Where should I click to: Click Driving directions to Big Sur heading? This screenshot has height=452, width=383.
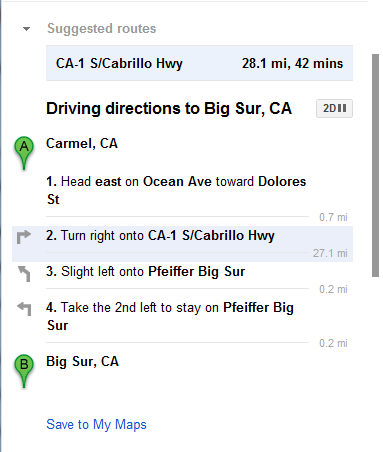pos(169,108)
